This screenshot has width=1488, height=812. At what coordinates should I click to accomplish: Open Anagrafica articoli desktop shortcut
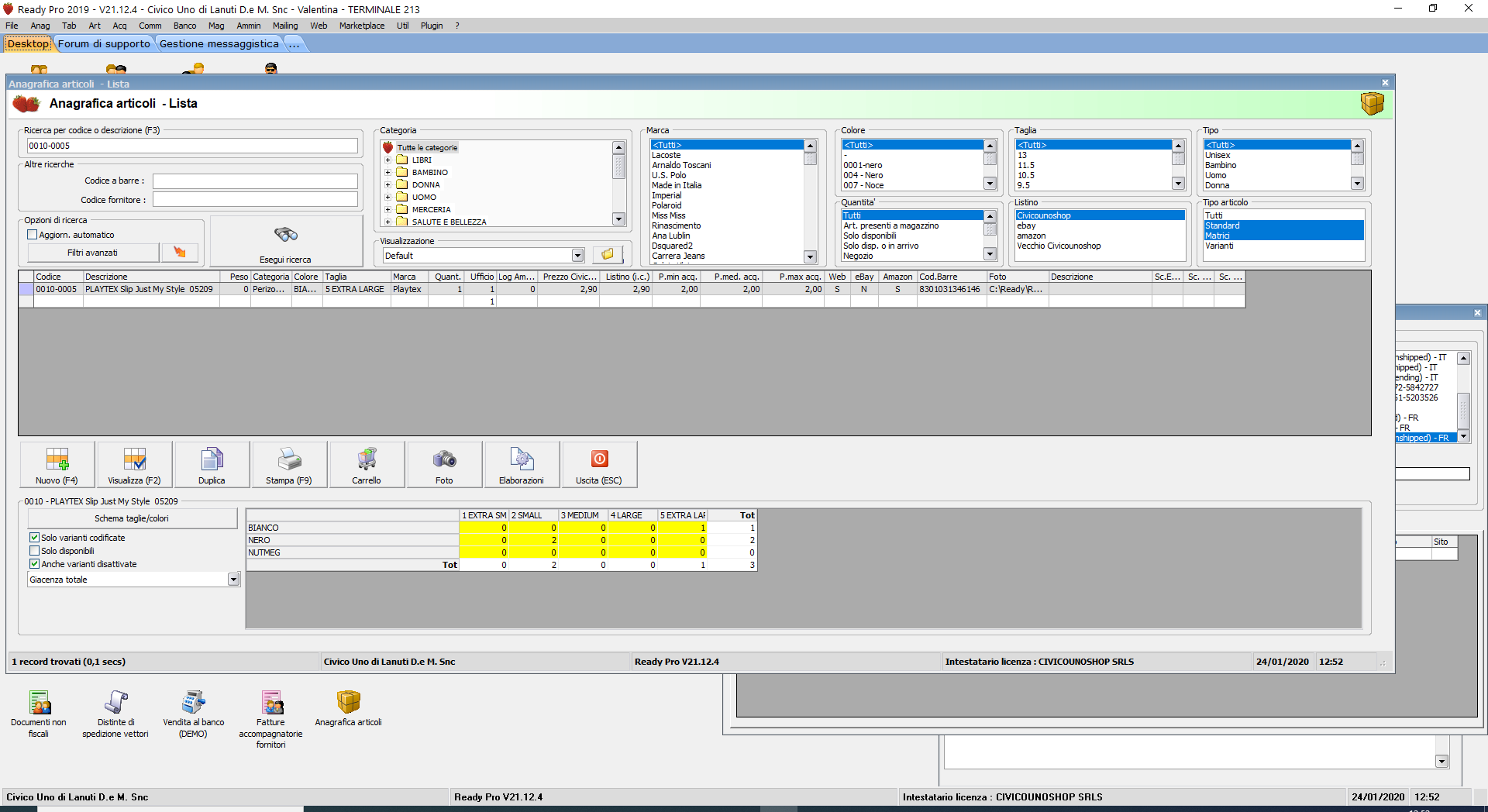pyautogui.click(x=348, y=708)
